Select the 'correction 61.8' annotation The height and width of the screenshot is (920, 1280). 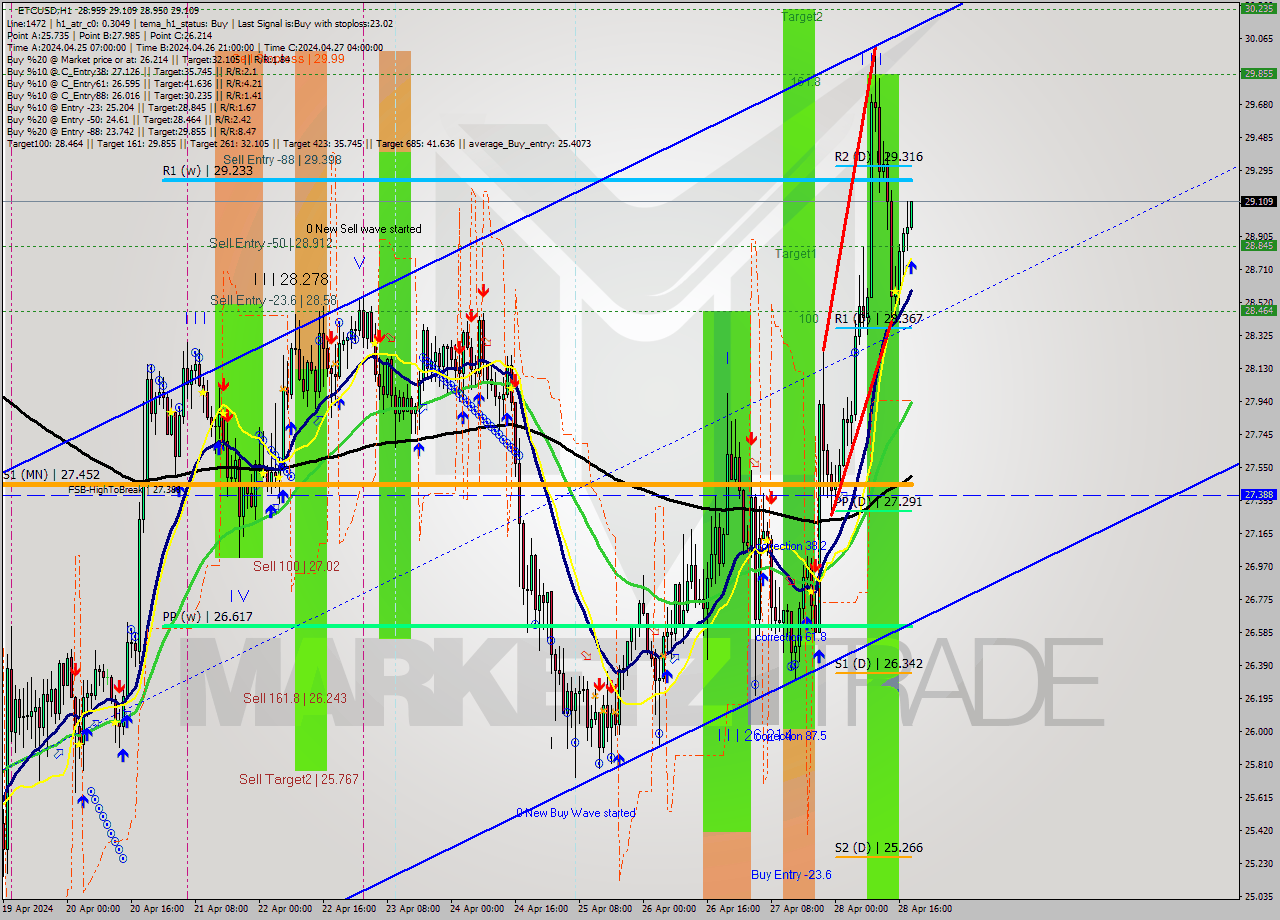(791, 637)
